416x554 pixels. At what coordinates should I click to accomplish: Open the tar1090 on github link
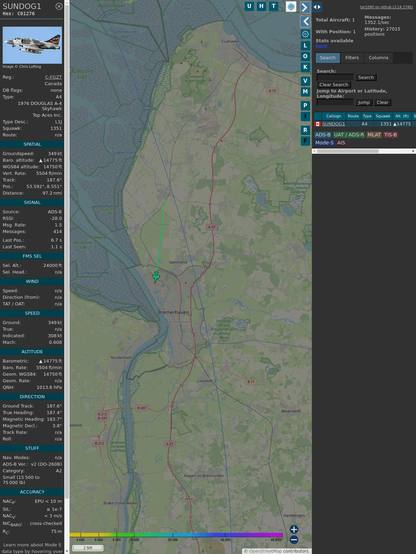386,7
